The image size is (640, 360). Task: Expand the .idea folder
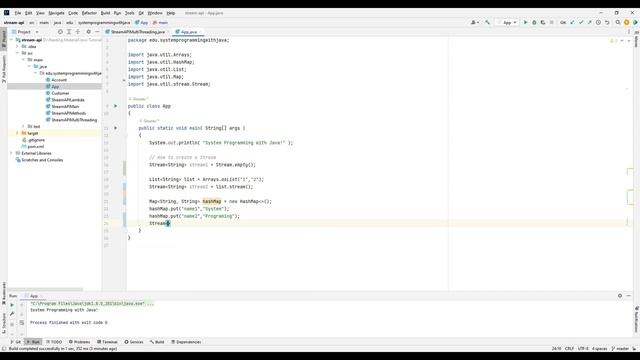(18, 47)
